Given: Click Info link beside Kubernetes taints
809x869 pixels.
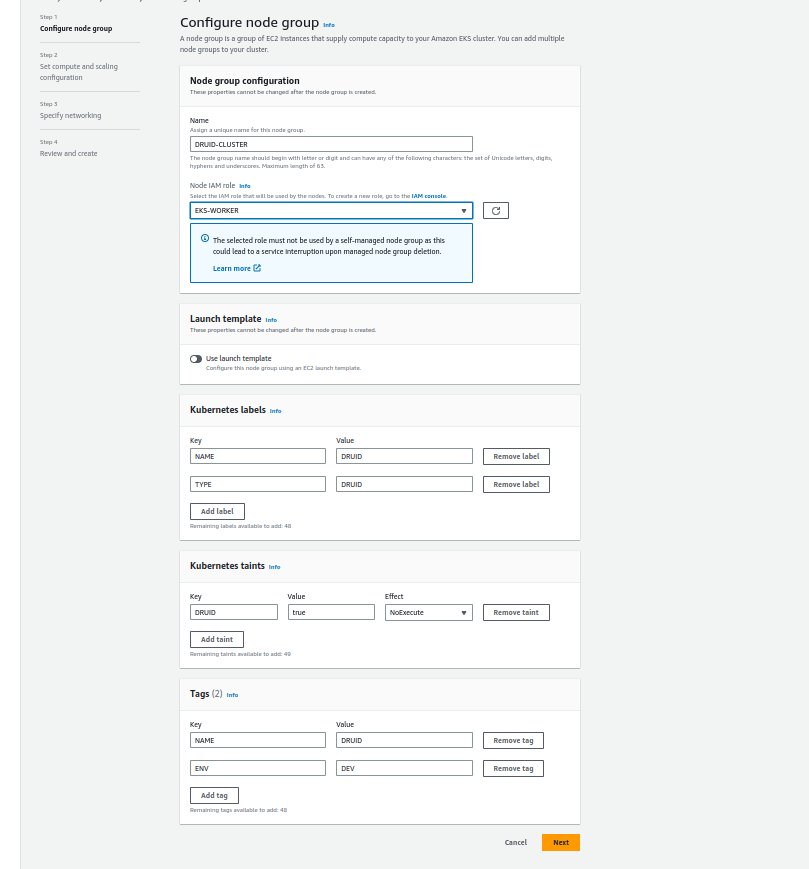Looking at the screenshot, I should pos(274,567).
